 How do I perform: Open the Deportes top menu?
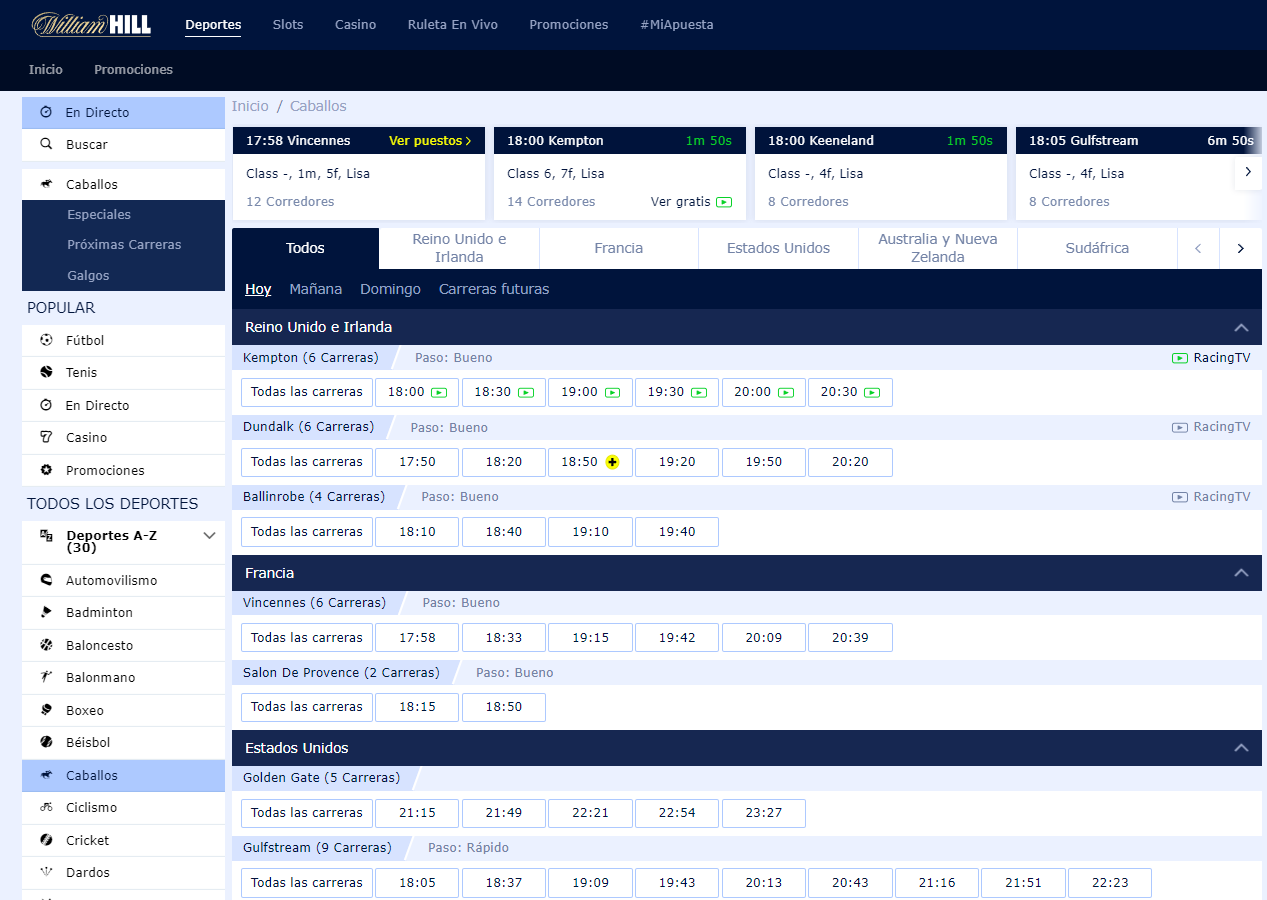point(213,25)
